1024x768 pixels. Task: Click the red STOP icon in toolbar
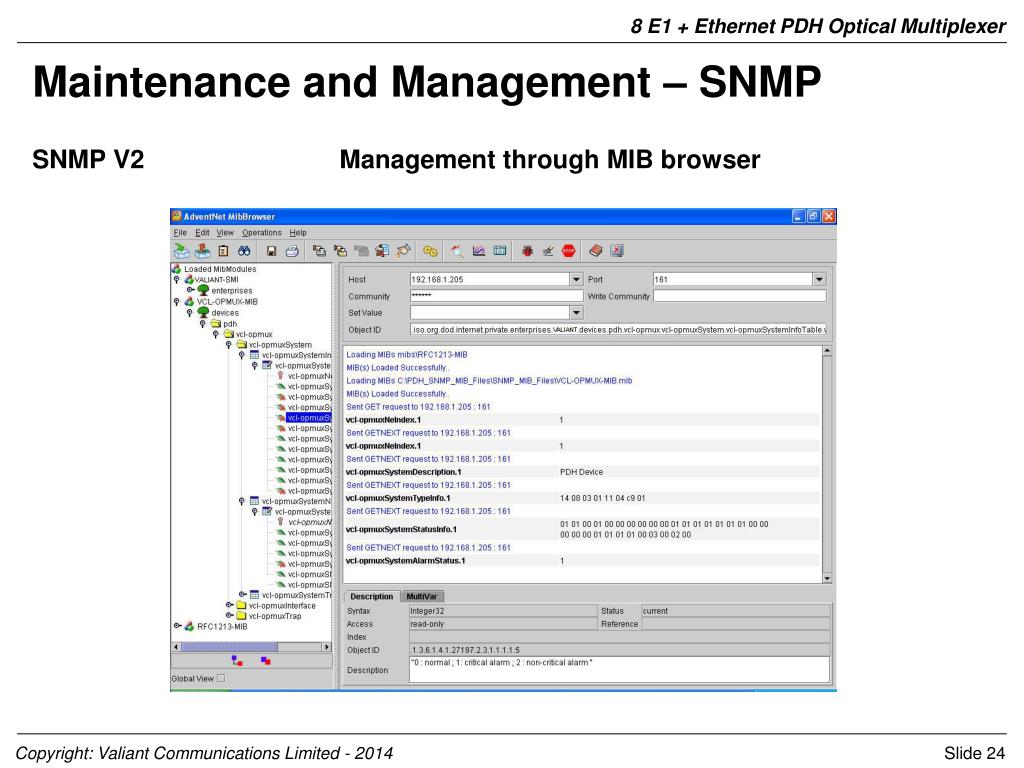click(x=569, y=251)
